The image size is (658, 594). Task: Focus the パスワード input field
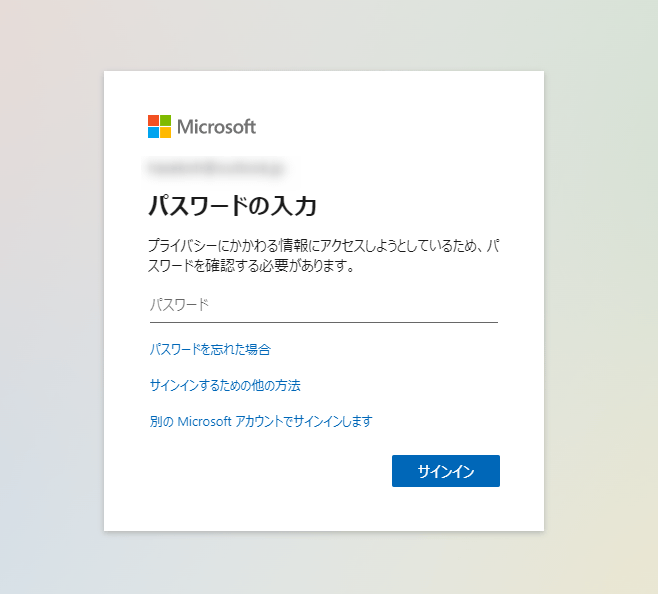pyautogui.click(x=324, y=305)
